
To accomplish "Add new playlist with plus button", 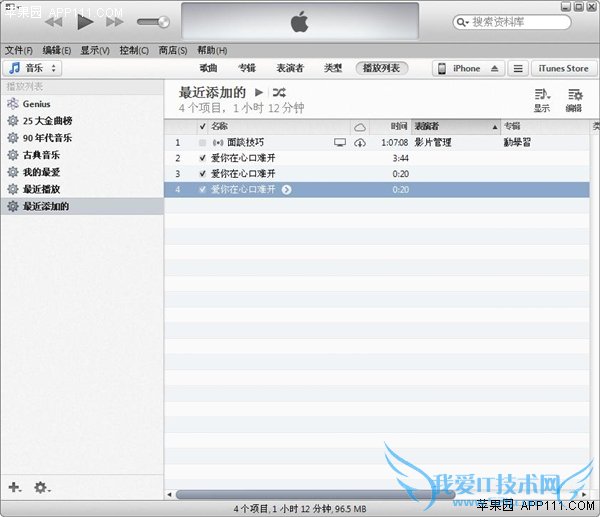I will pyautogui.click(x=15, y=488).
